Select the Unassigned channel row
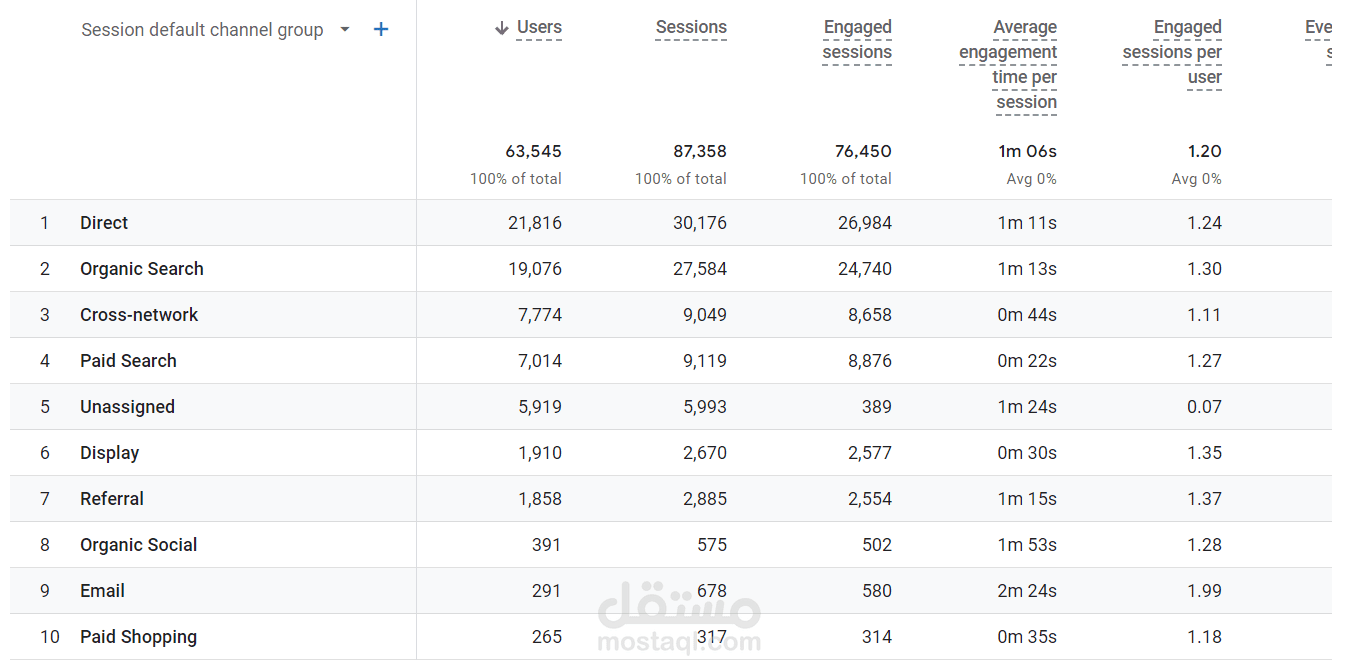 127,407
